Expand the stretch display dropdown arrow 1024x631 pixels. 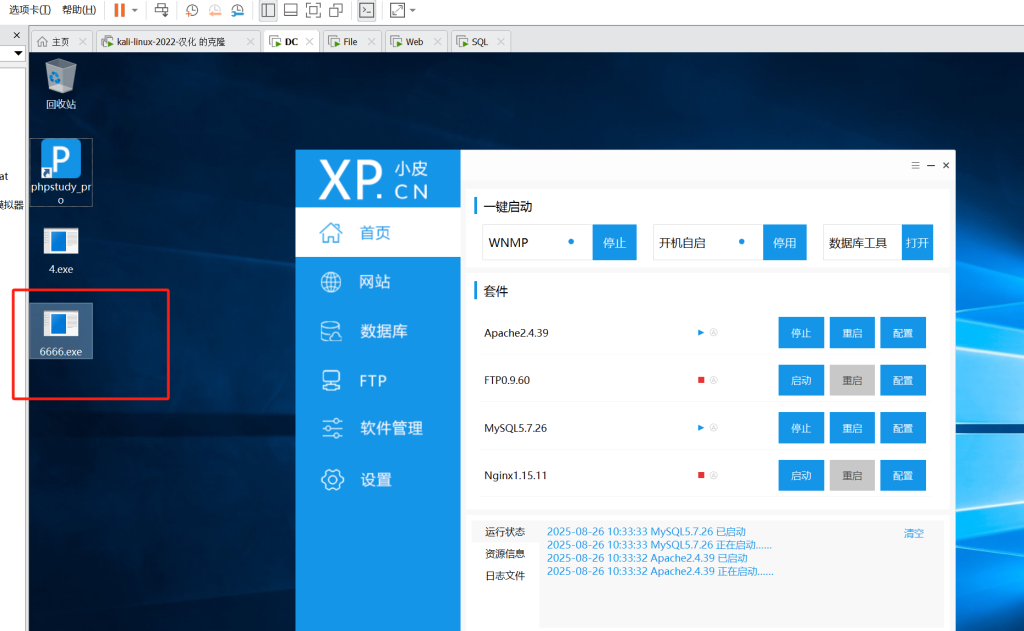pos(413,10)
